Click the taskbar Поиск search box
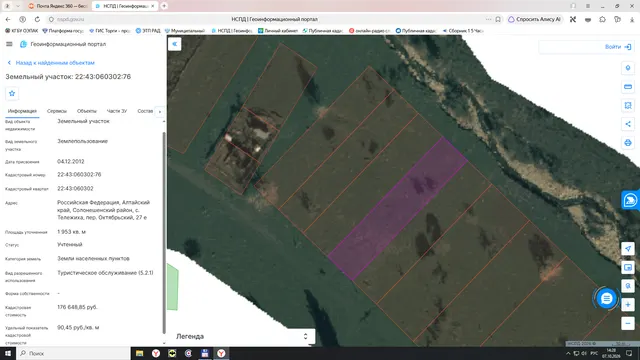 click(x=73, y=353)
